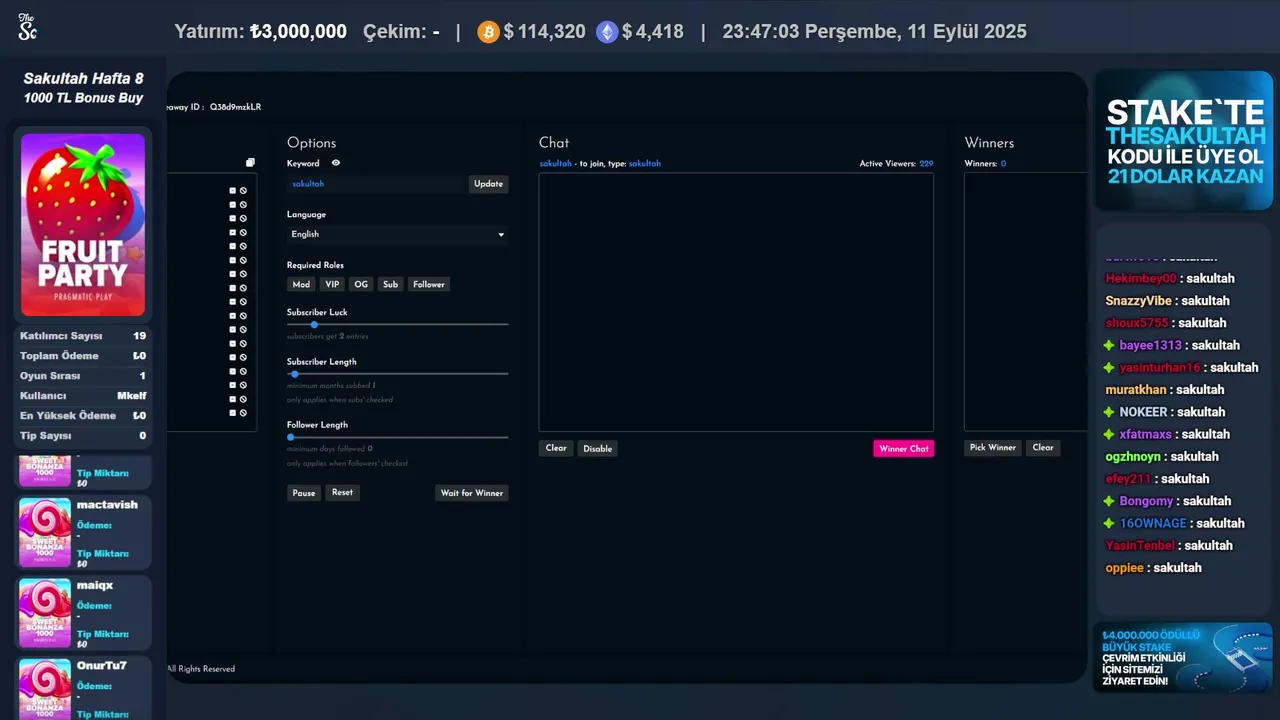Click the Yatırım ₺3,000,000 text
This screenshot has height=720, width=1280.
pyautogui.click(x=260, y=32)
